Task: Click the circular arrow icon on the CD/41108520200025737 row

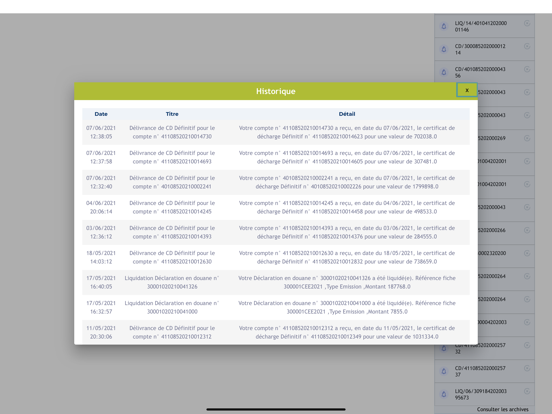Action: [527, 368]
